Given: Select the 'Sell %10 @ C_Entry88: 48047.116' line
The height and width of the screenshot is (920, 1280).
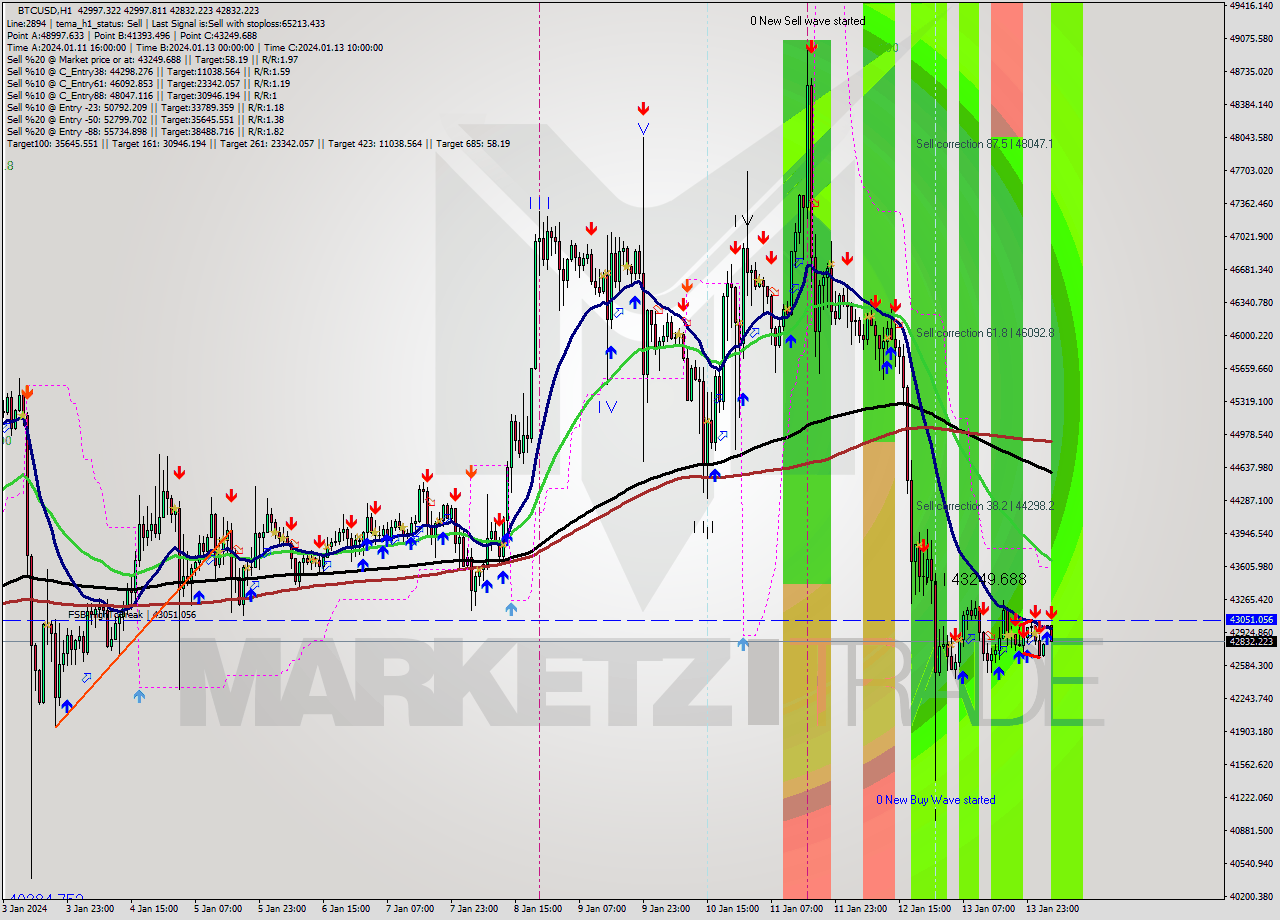Looking at the screenshot, I should coord(141,95).
